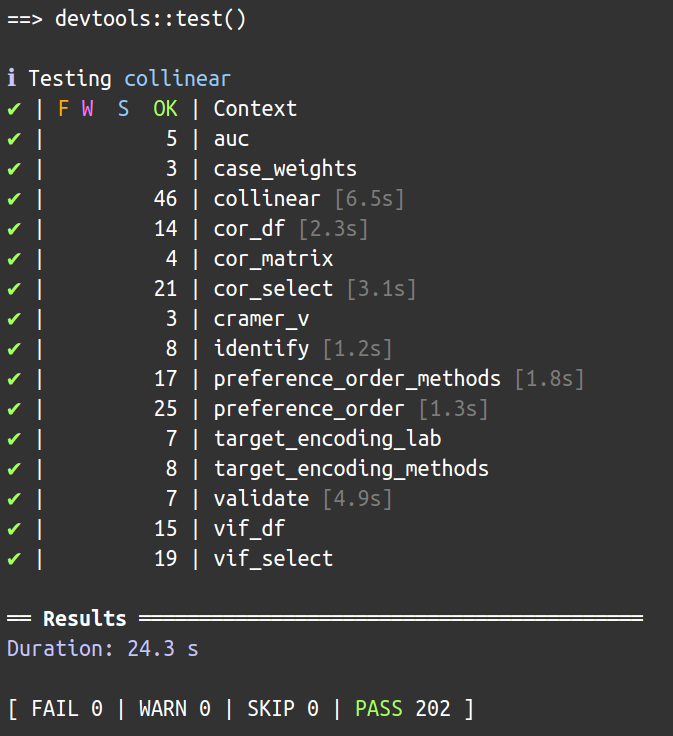Click the collinear package name in blue
Screen dimensions: 673x736
coord(177,78)
